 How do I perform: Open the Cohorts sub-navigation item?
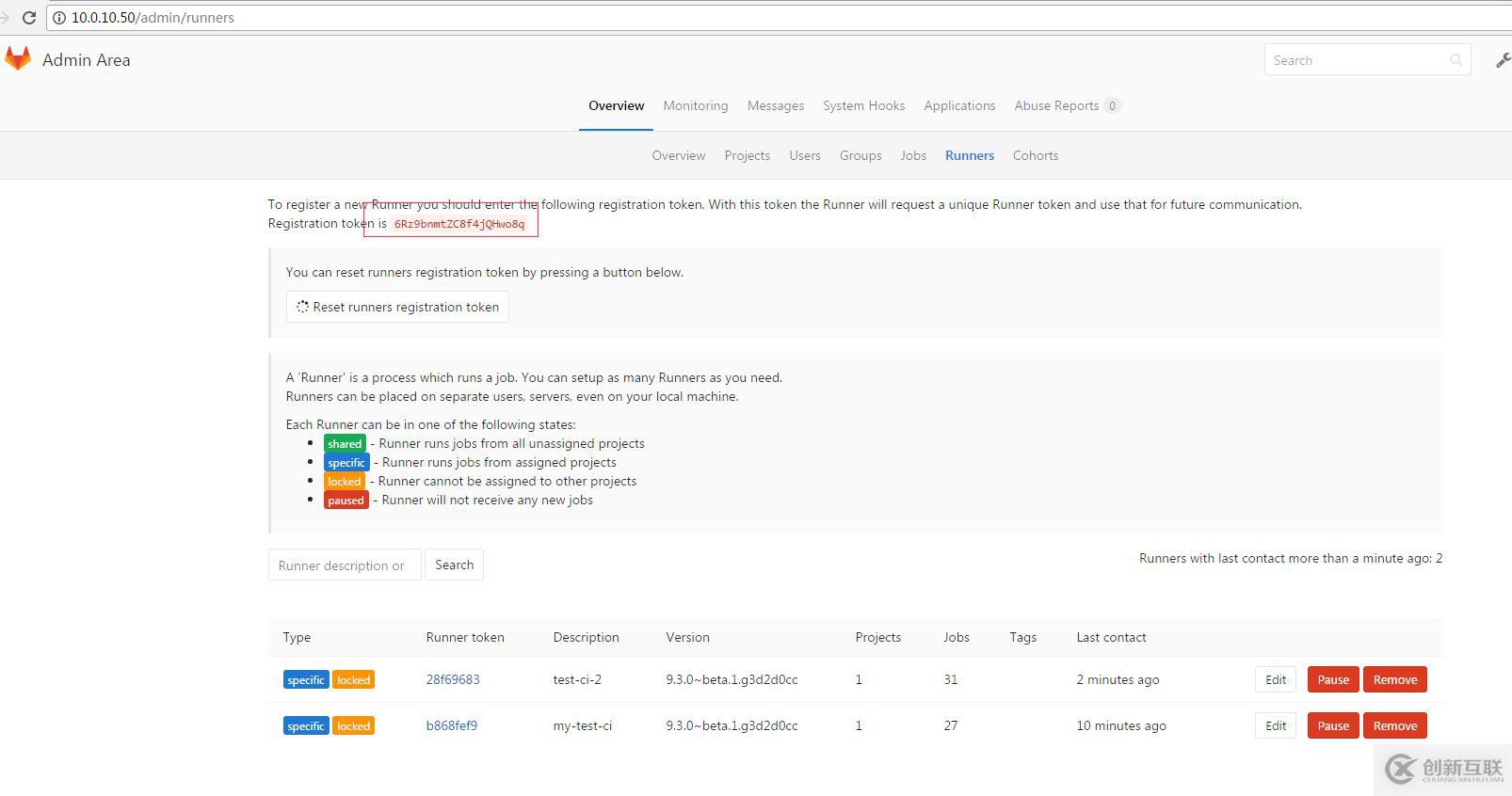point(1035,155)
